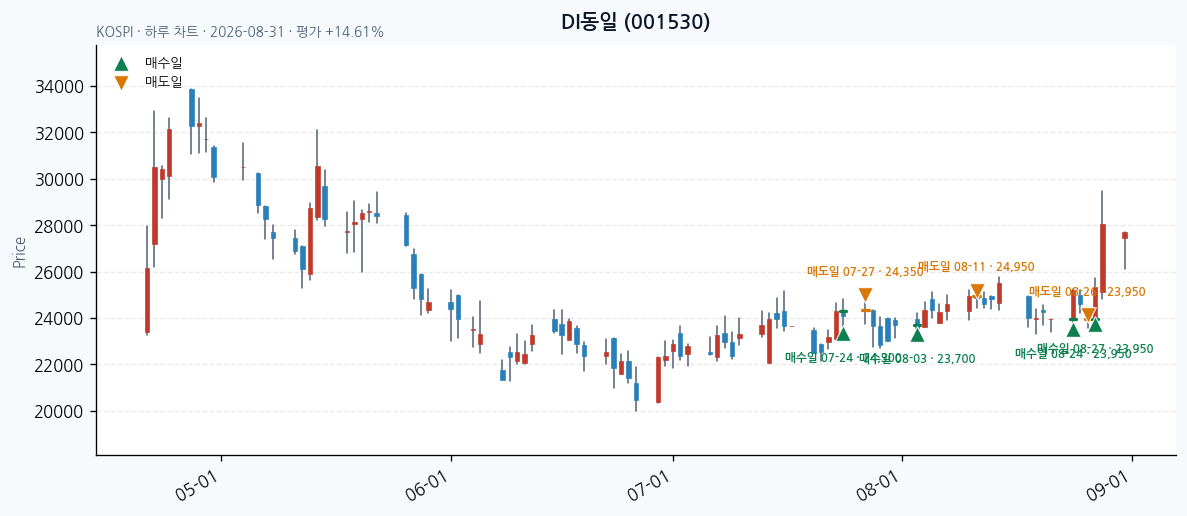Click the annotation 매도일 08-26 · 23,950

click(1087, 291)
